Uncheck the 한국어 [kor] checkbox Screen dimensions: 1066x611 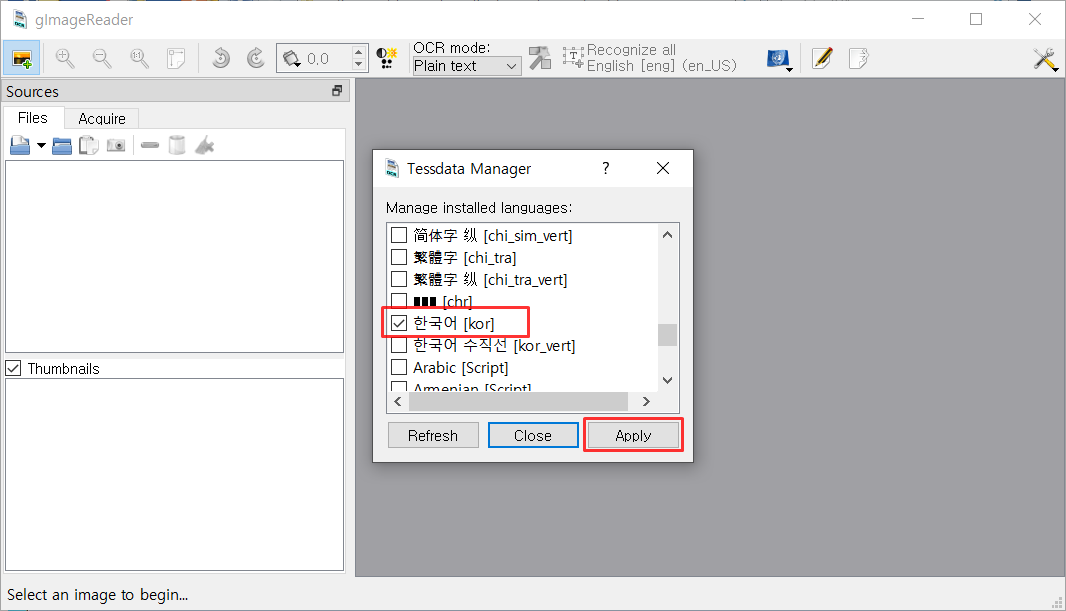[399, 324]
